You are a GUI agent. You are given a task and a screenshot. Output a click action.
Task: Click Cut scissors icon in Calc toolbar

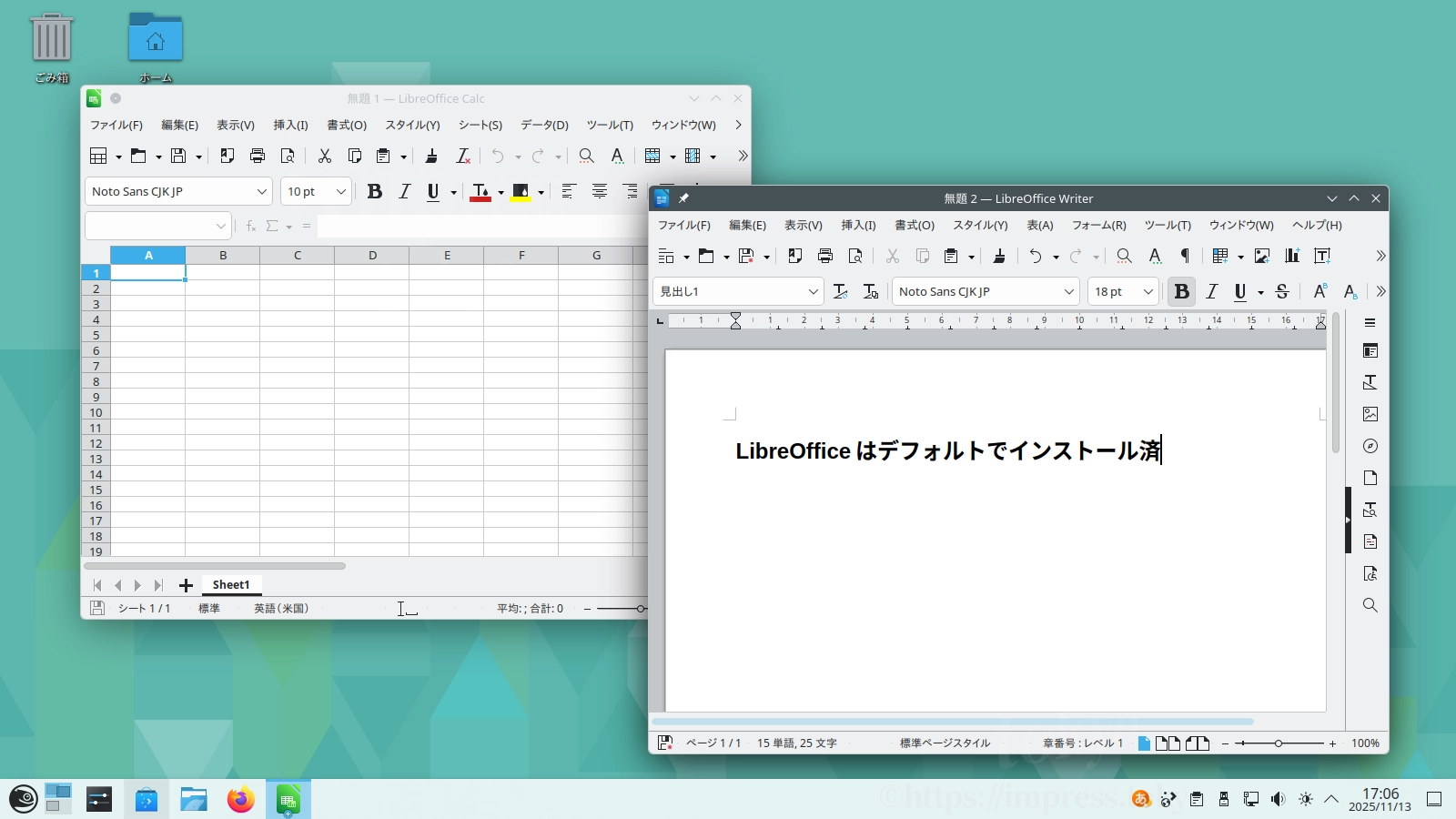click(x=324, y=157)
